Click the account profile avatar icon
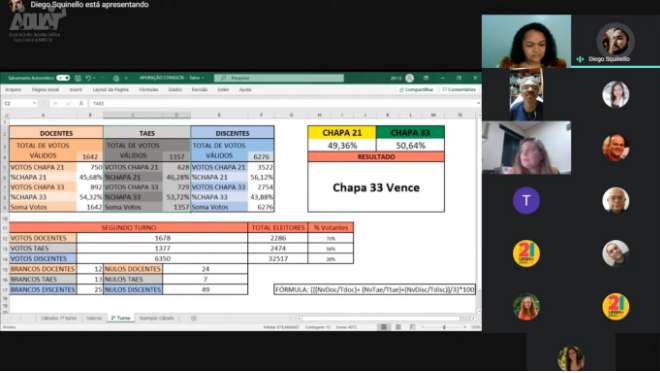This screenshot has height=373, width=660. click(409, 78)
